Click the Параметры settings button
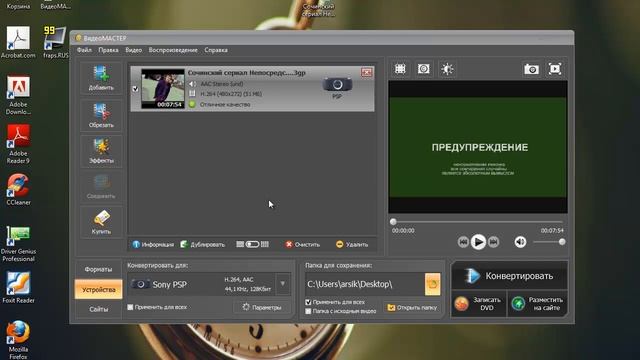This screenshot has height=360, width=640. [x=262, y=307]
